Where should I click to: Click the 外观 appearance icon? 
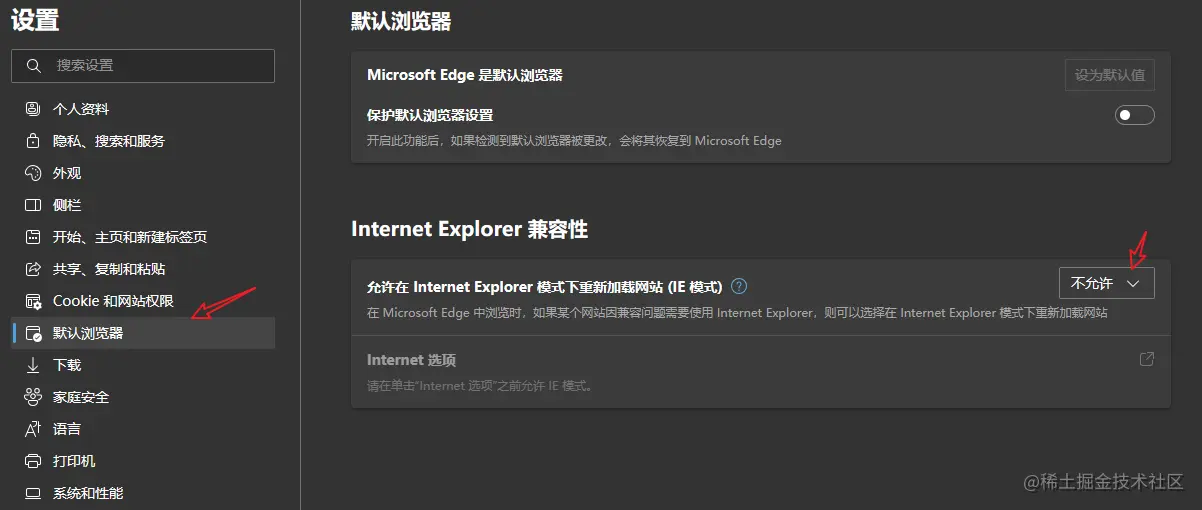[33, 173]
